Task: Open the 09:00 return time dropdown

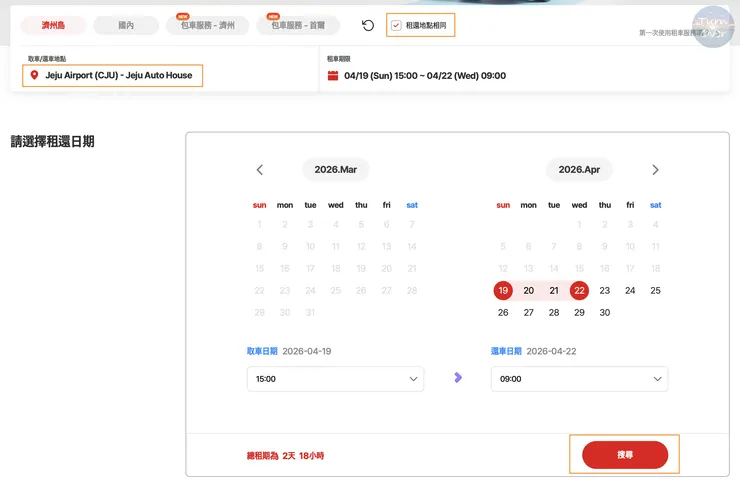Action: click(x=579, y=379)
